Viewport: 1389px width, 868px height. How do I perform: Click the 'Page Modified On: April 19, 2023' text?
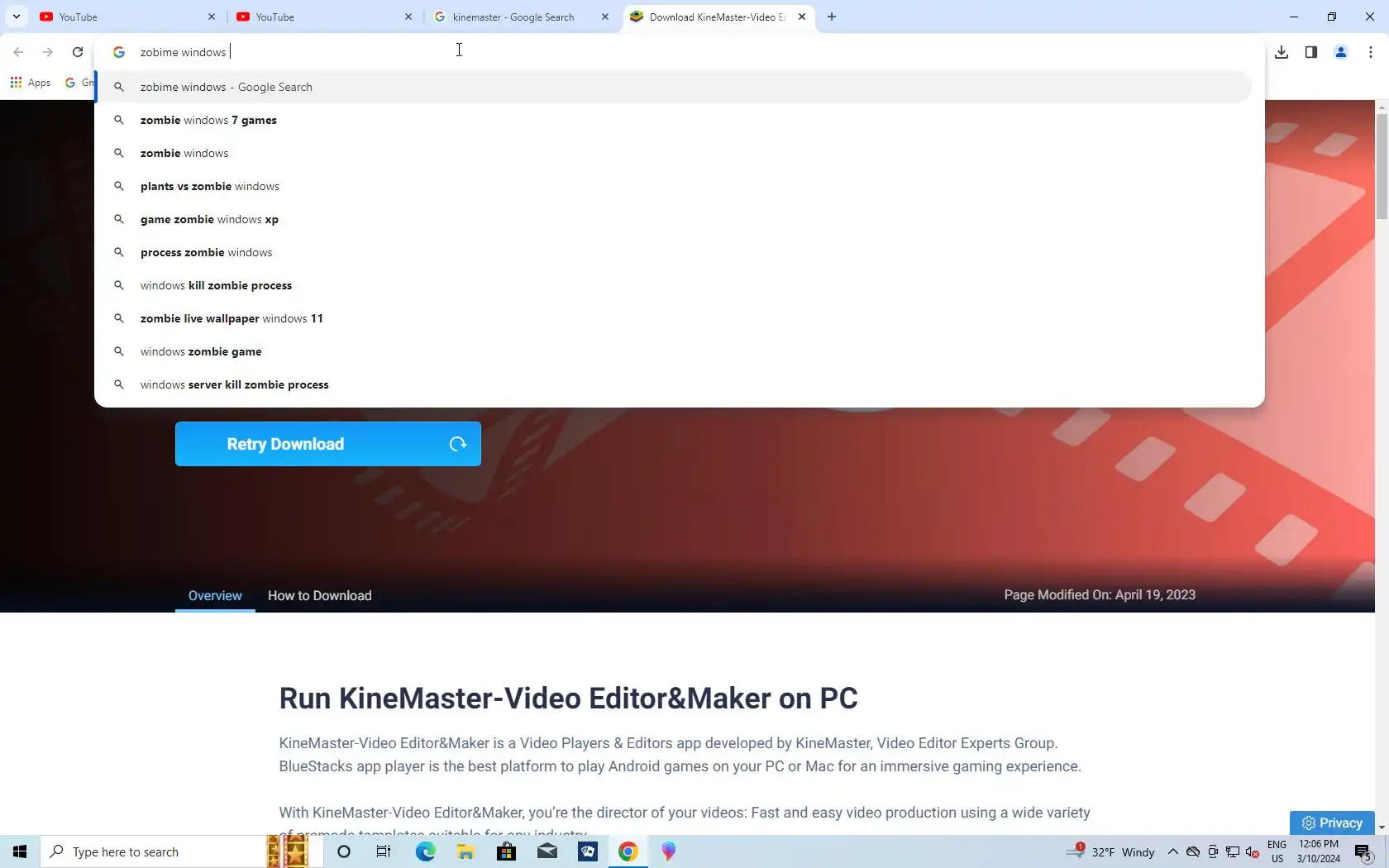(1100, 595)
